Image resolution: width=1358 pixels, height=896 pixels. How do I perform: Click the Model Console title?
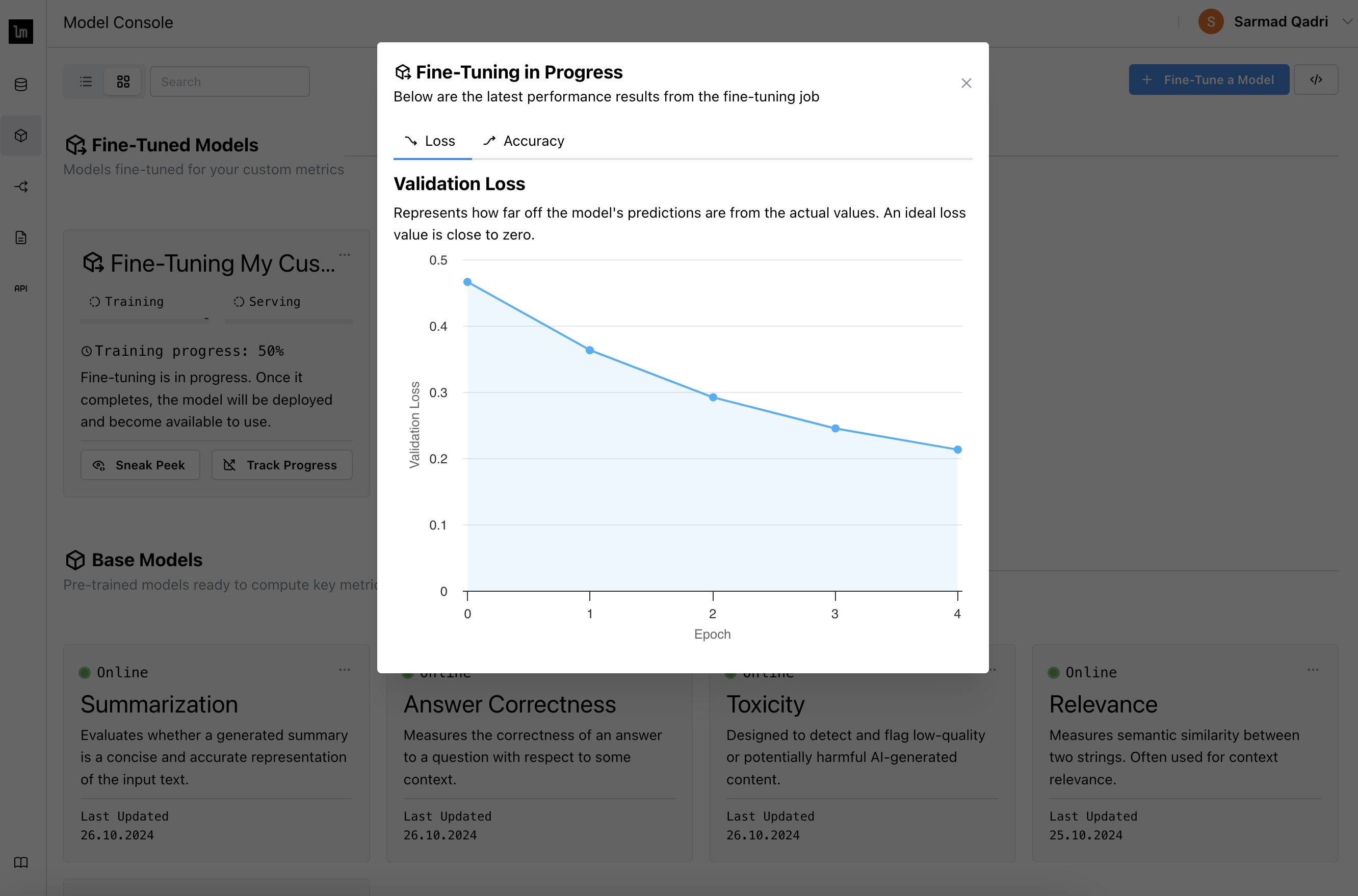coord(118,22)
